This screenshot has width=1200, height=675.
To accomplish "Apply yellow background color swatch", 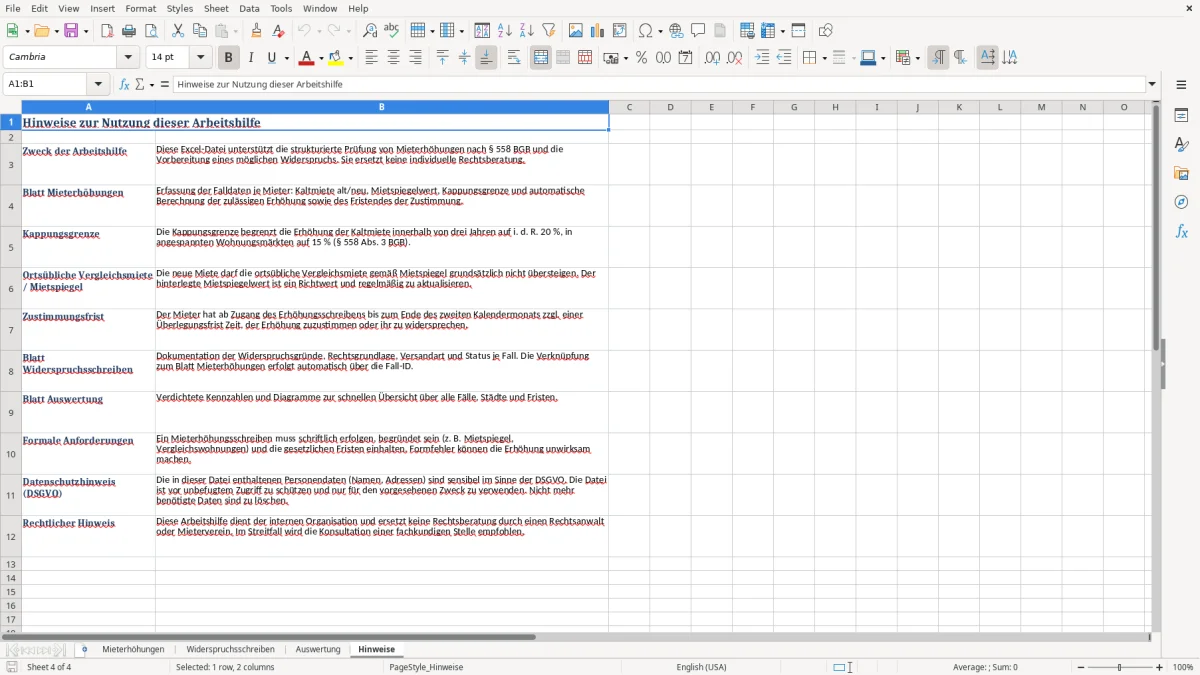I will [x=336, y=58].
